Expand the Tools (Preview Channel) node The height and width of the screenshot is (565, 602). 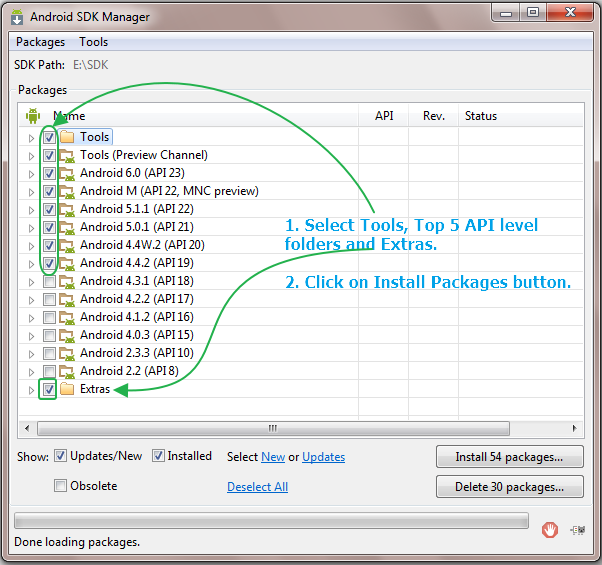(x=31, y=156)
